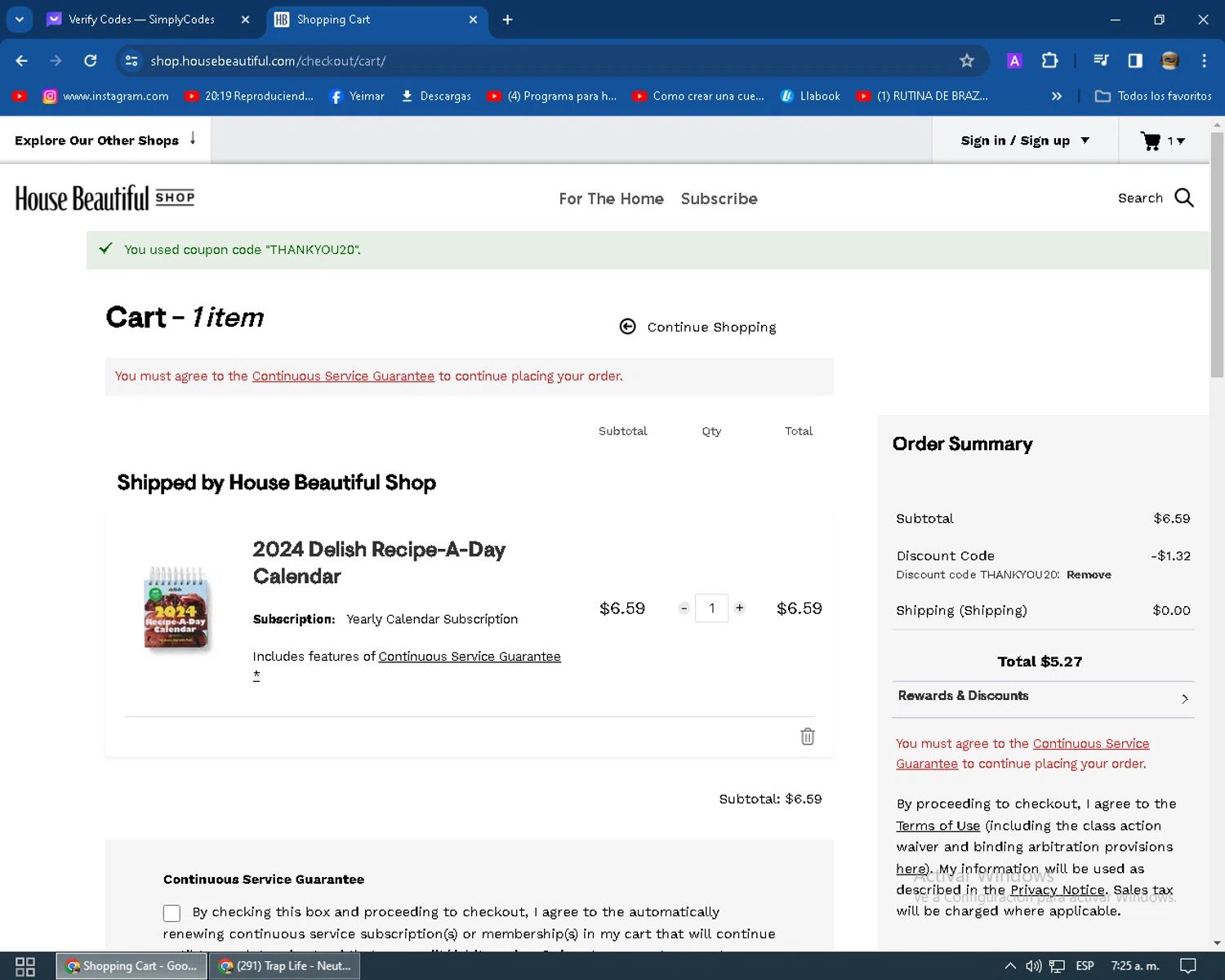Open Sign in / Sign up dropdown
Screen dimensions: 1225x980
pos(1025,140)
